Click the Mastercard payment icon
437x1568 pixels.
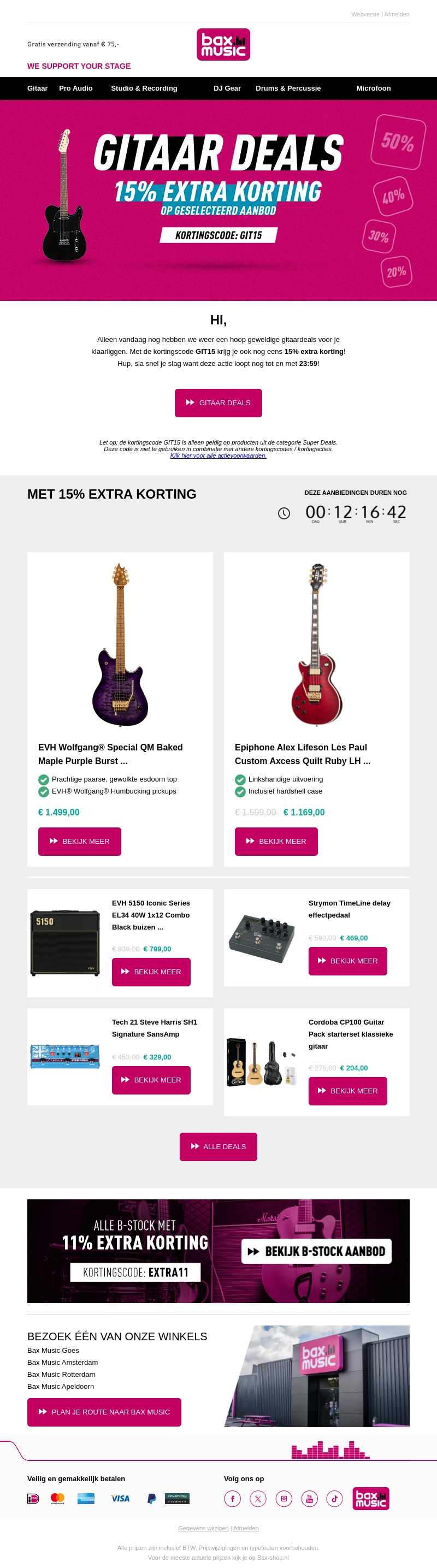point(58,1498)
